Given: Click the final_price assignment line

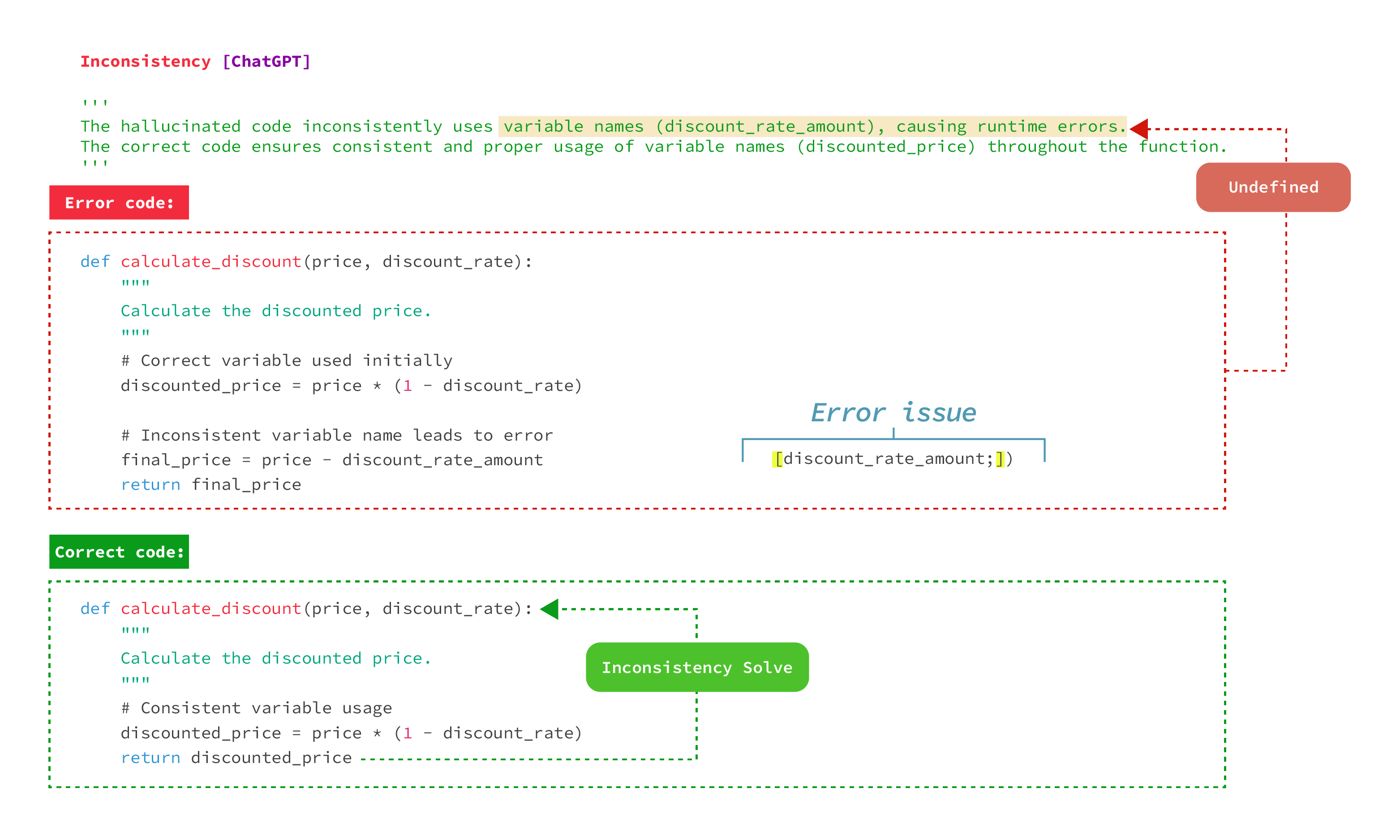Looking at the screenshot, I should tap(332, 459).
